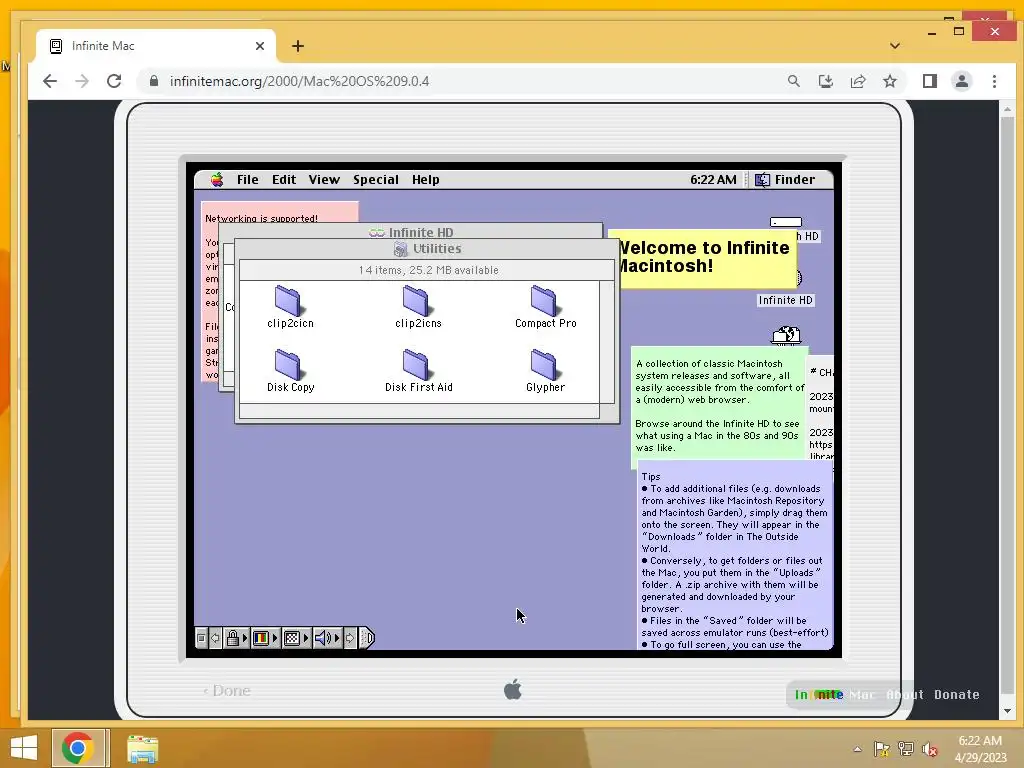Select the Glypher folder icon
Screen dimensions: 1024x768
point(543,364)
